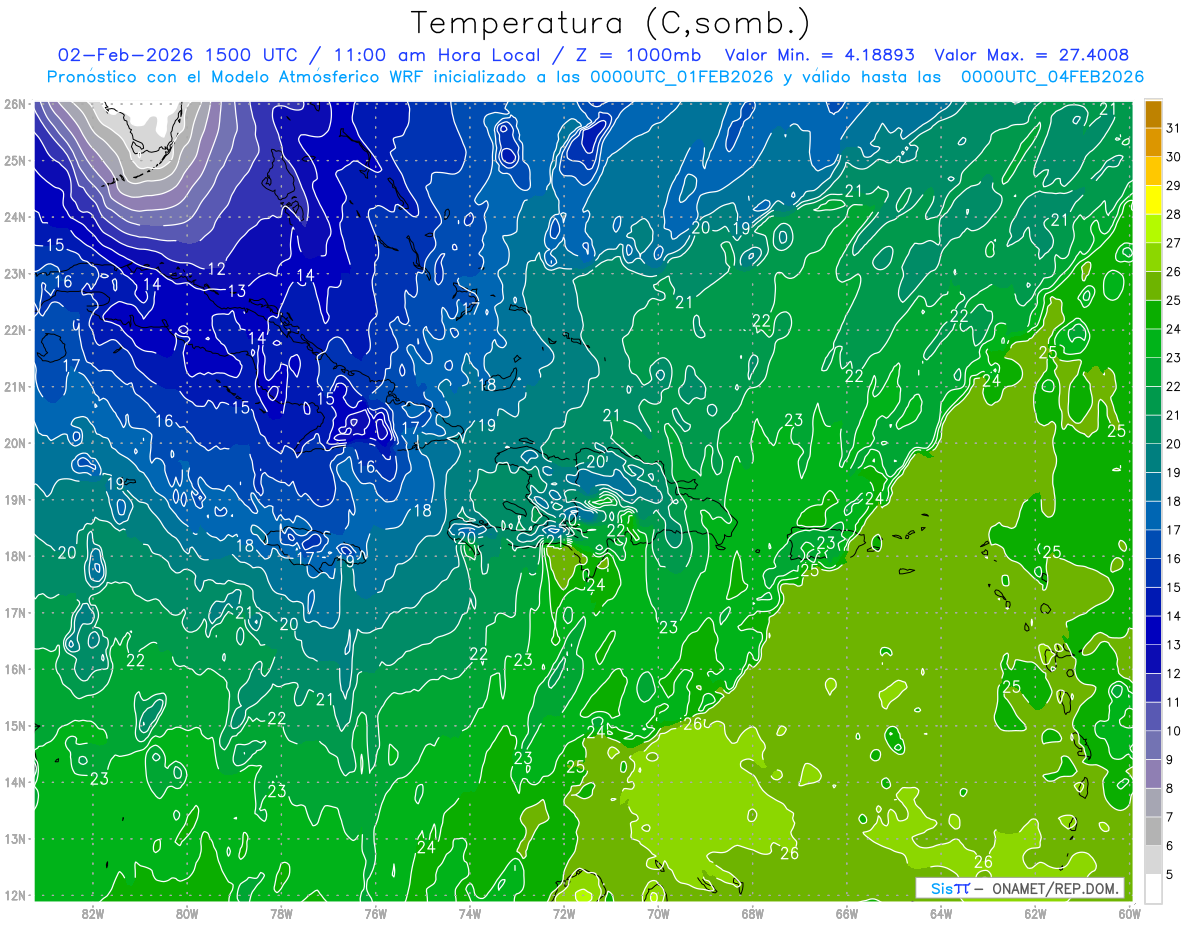Click the 14N latitude axis label

click(x=14, y=782)
